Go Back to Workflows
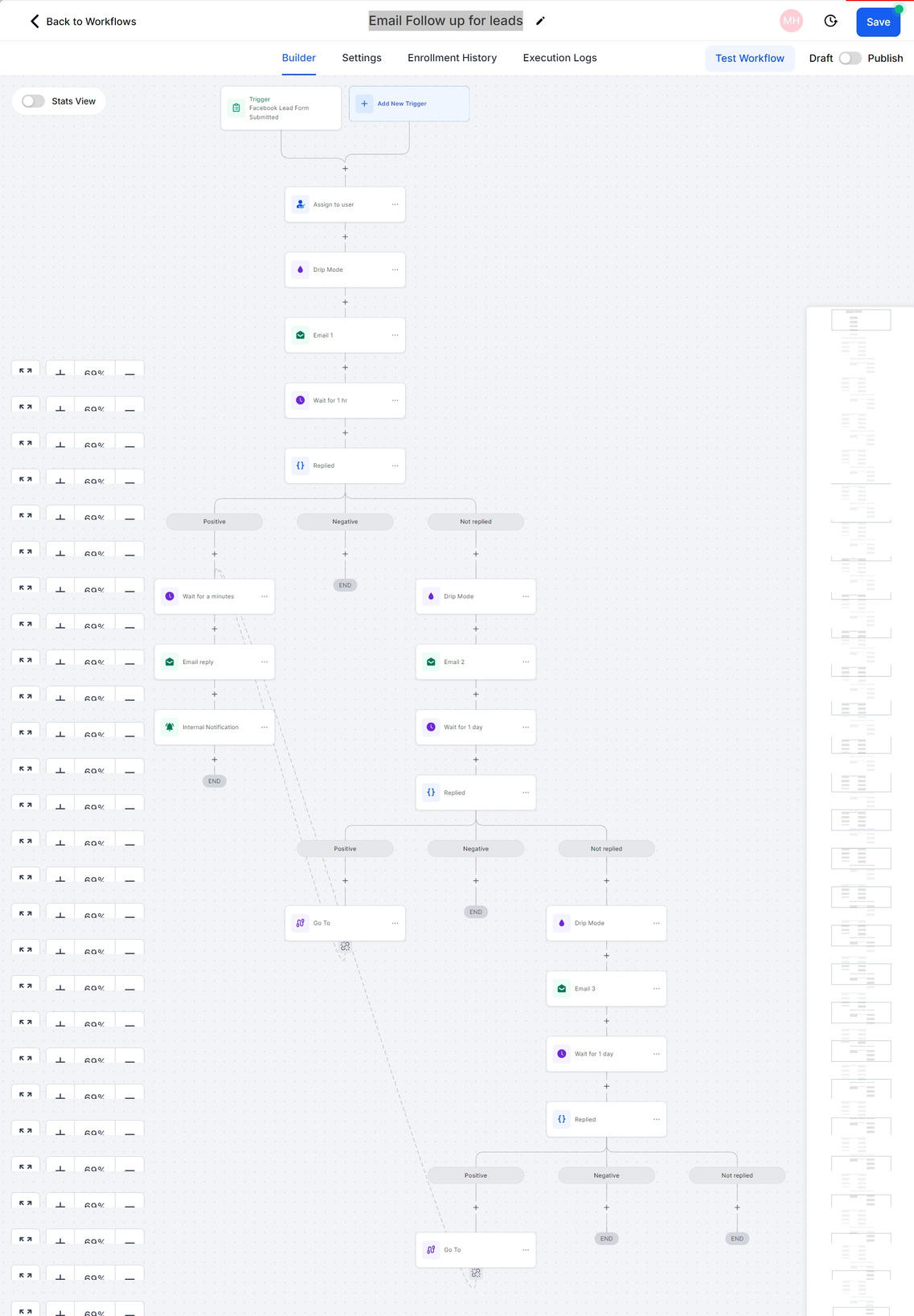The height and width of the screenshot is (1316, 914). click(83, 22)
